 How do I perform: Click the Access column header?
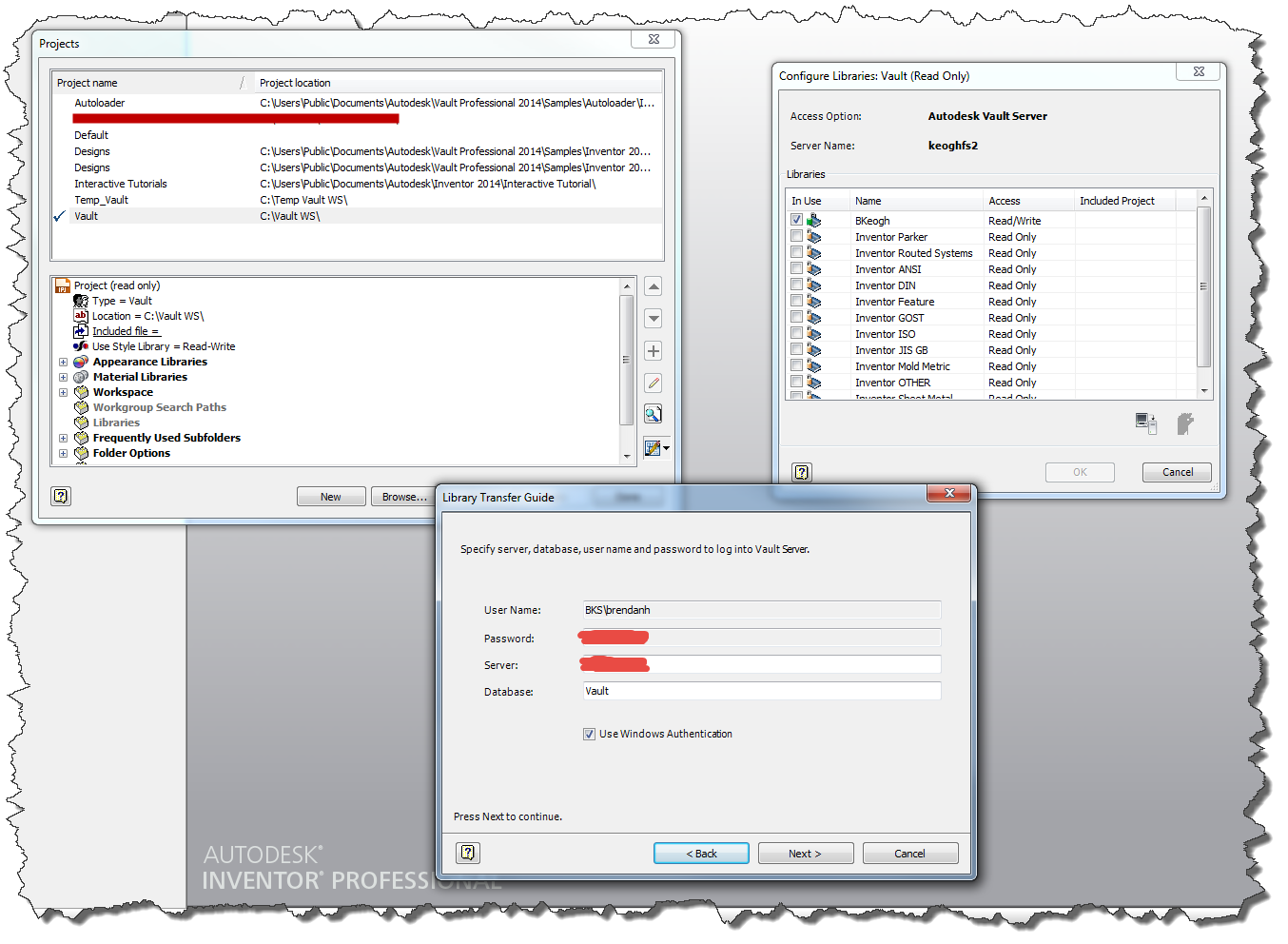click(x=1027, y=201)
